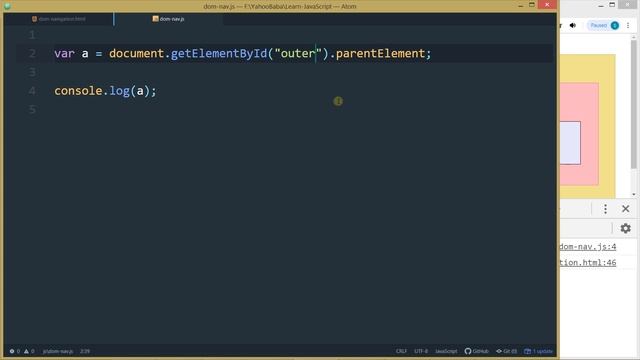Click the js\dom-nav.js file path in status bar

(58, 351)
